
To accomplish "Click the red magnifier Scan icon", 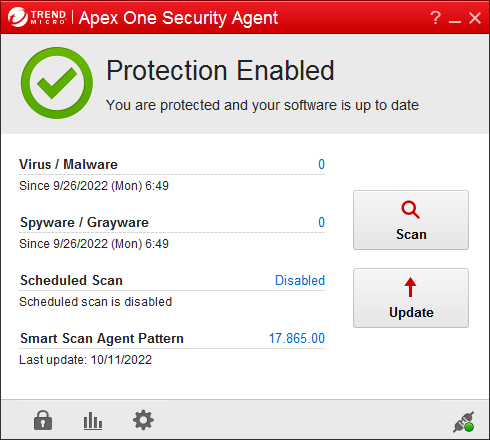I will [410, 210].
